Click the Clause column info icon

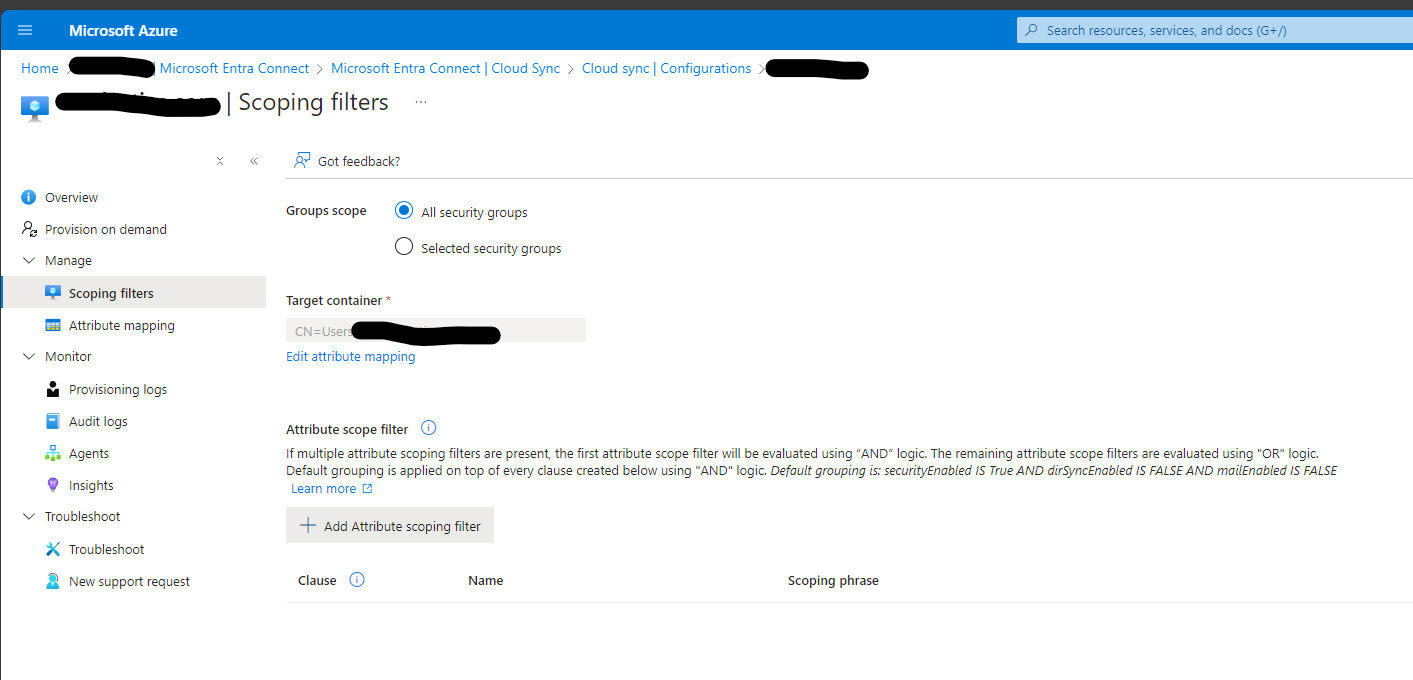coord(357,579)
